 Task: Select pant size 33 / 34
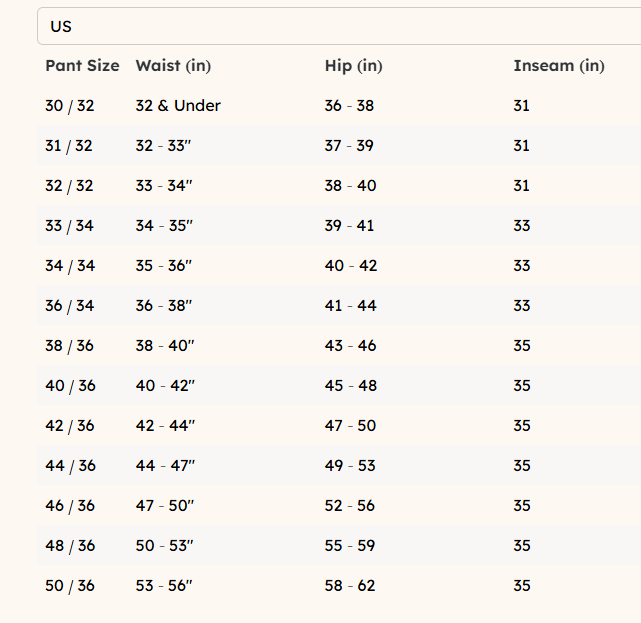click(x=69, y=226)
